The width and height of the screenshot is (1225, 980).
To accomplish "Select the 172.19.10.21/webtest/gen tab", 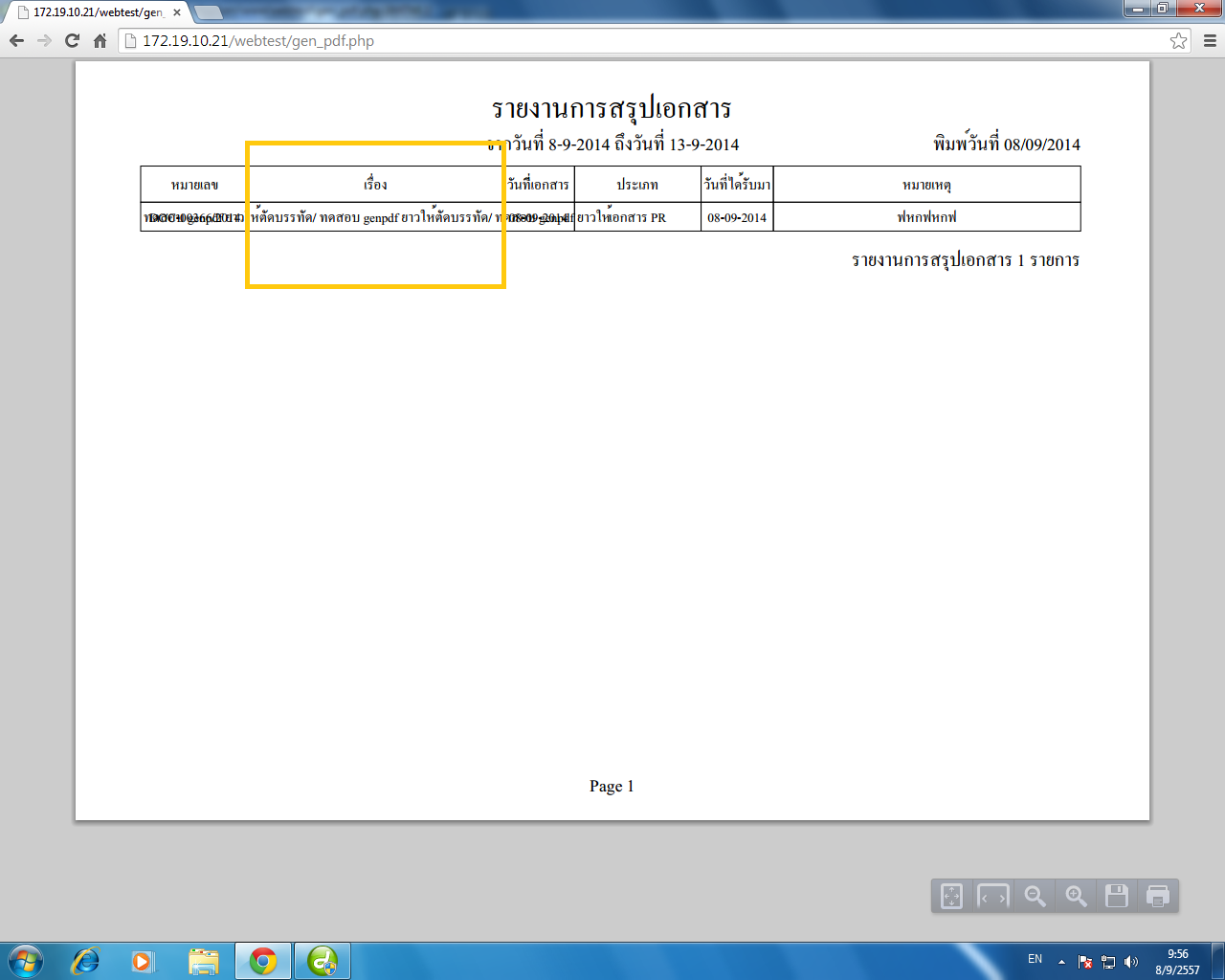I will (x=100, y=12).
